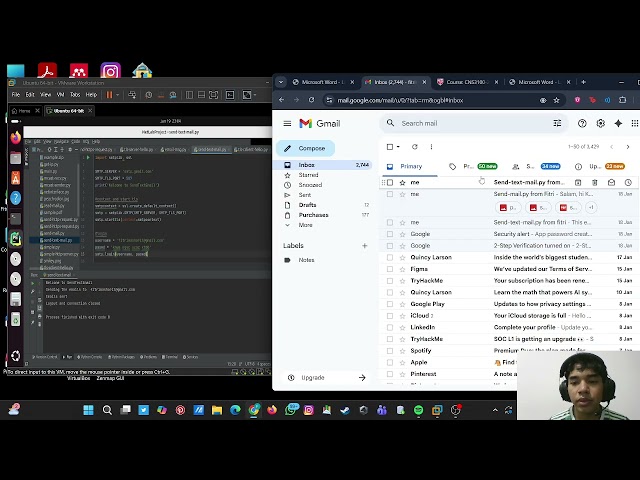The image size is (640, 480).
Task: Launch Spotify from the Windows taskbar
Action: (x=418, y=410)
